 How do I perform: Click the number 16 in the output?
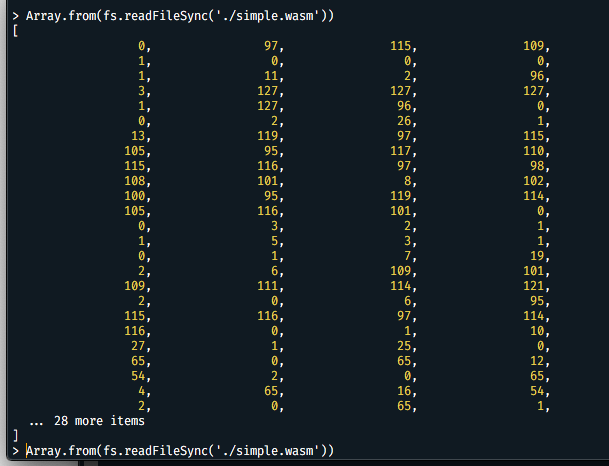point(406,391)
